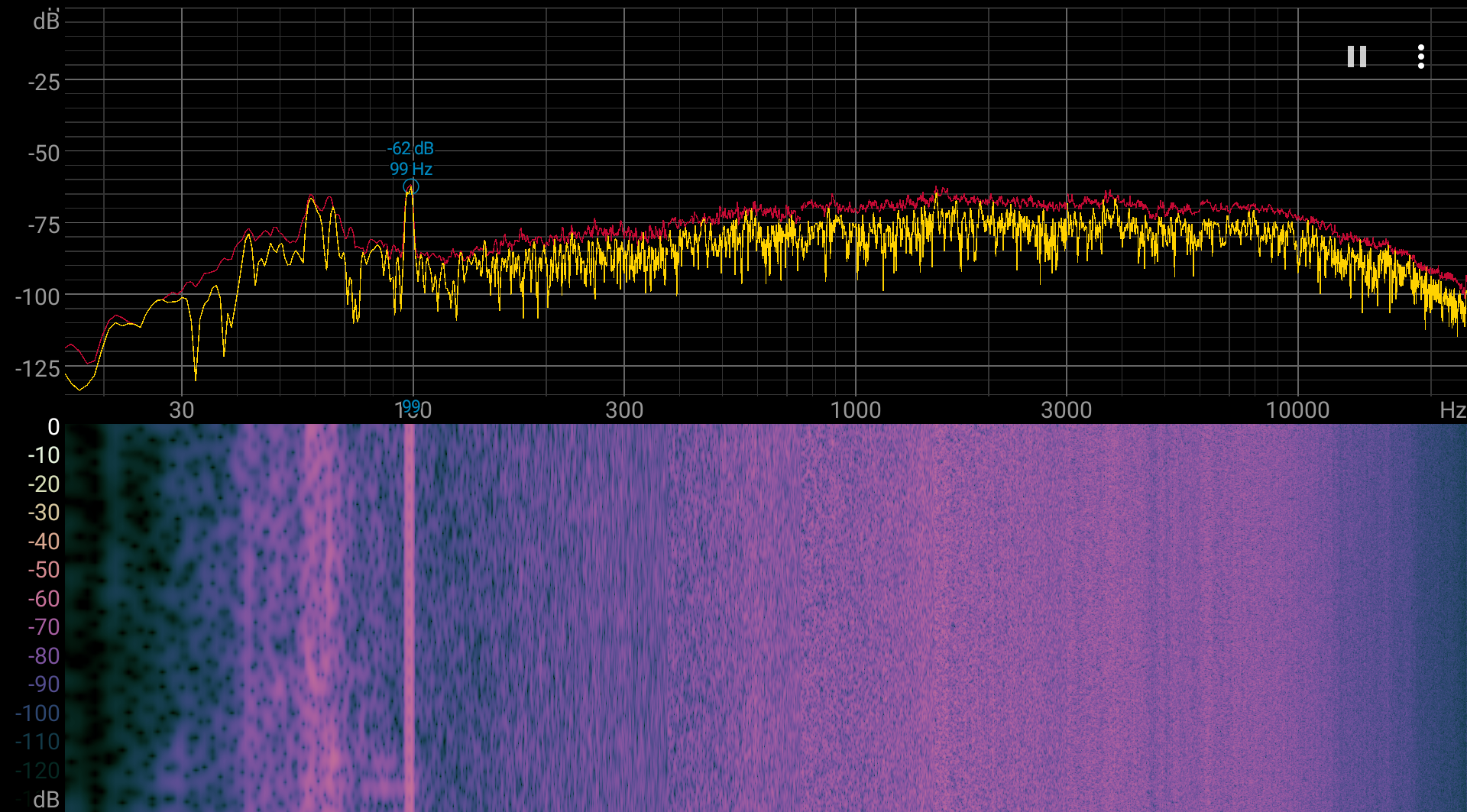
Task: Pause the spectrum analyzer
Action: (1356, 57)
